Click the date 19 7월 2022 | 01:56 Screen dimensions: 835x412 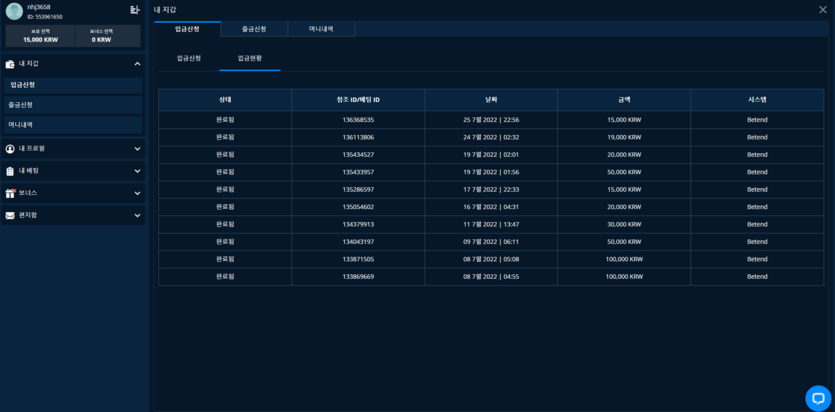pos(491,172)
